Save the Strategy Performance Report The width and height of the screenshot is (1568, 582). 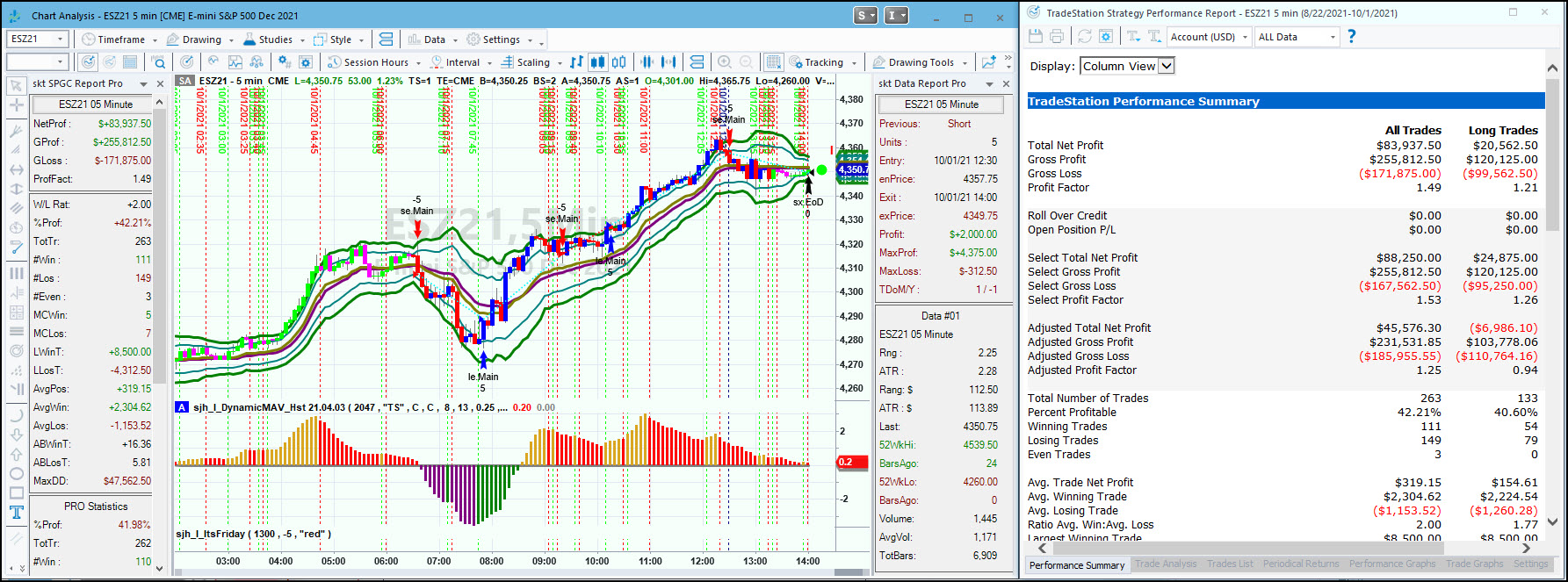coord(1035,36)
